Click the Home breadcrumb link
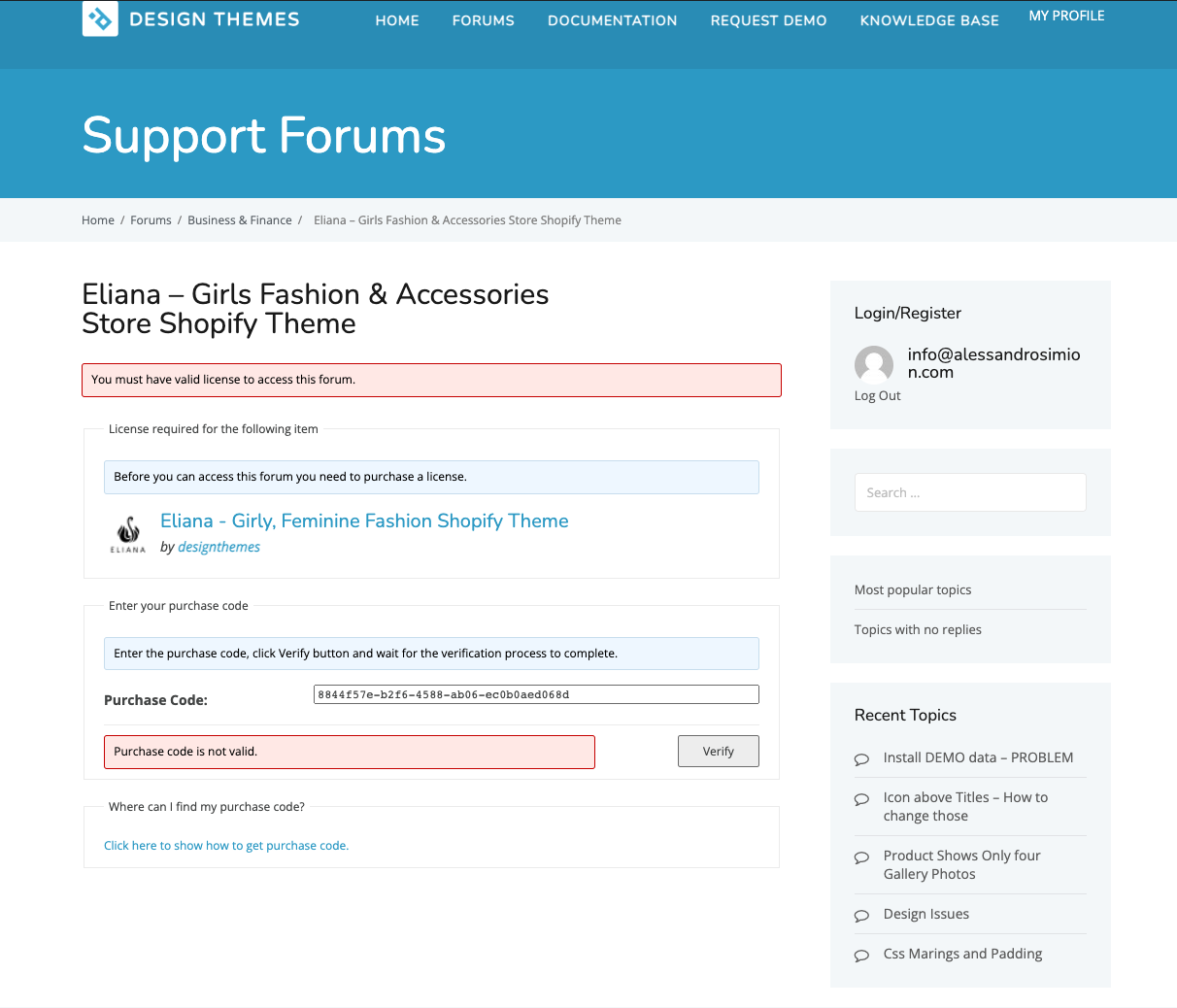 pyautogui.click(x=98, y=220)
